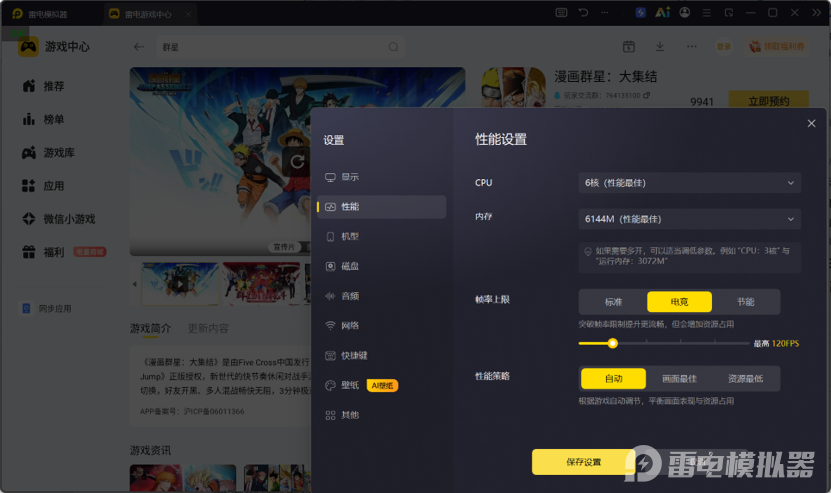Click 保存设置 to save settings
831x493 pixels.
click(584, 462)
